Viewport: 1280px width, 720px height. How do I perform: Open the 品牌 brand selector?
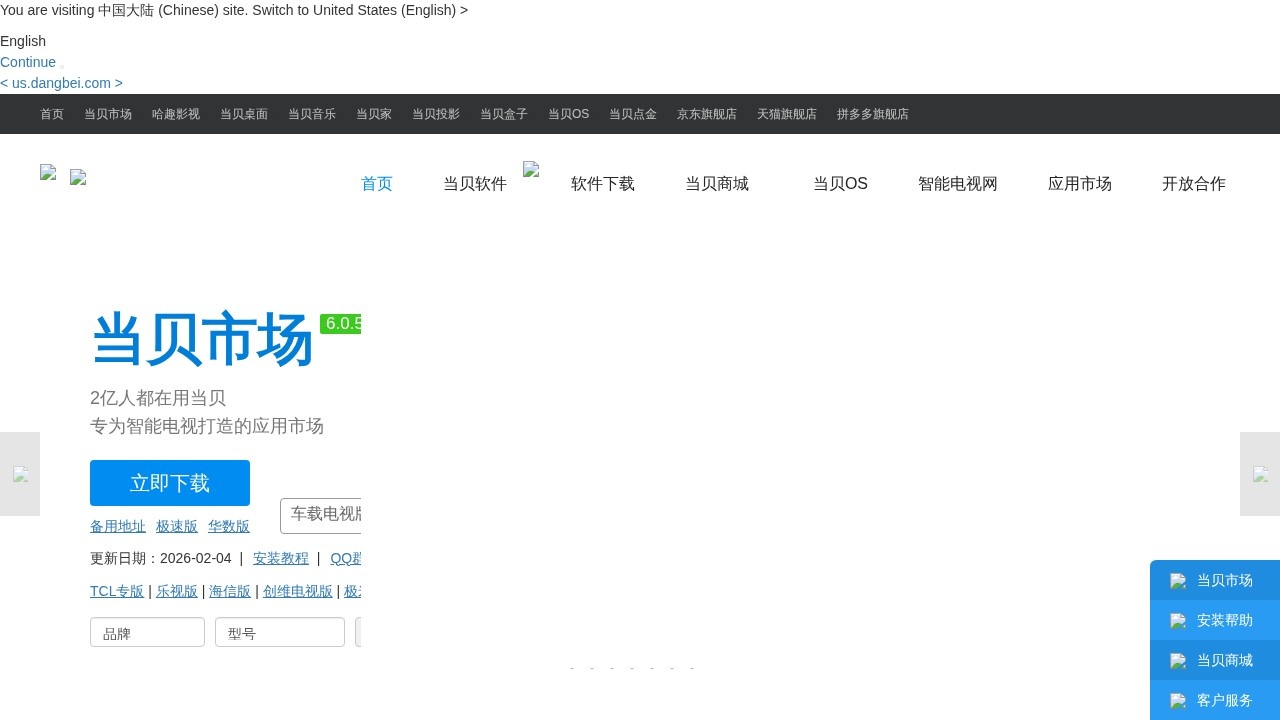coord(147,633)
